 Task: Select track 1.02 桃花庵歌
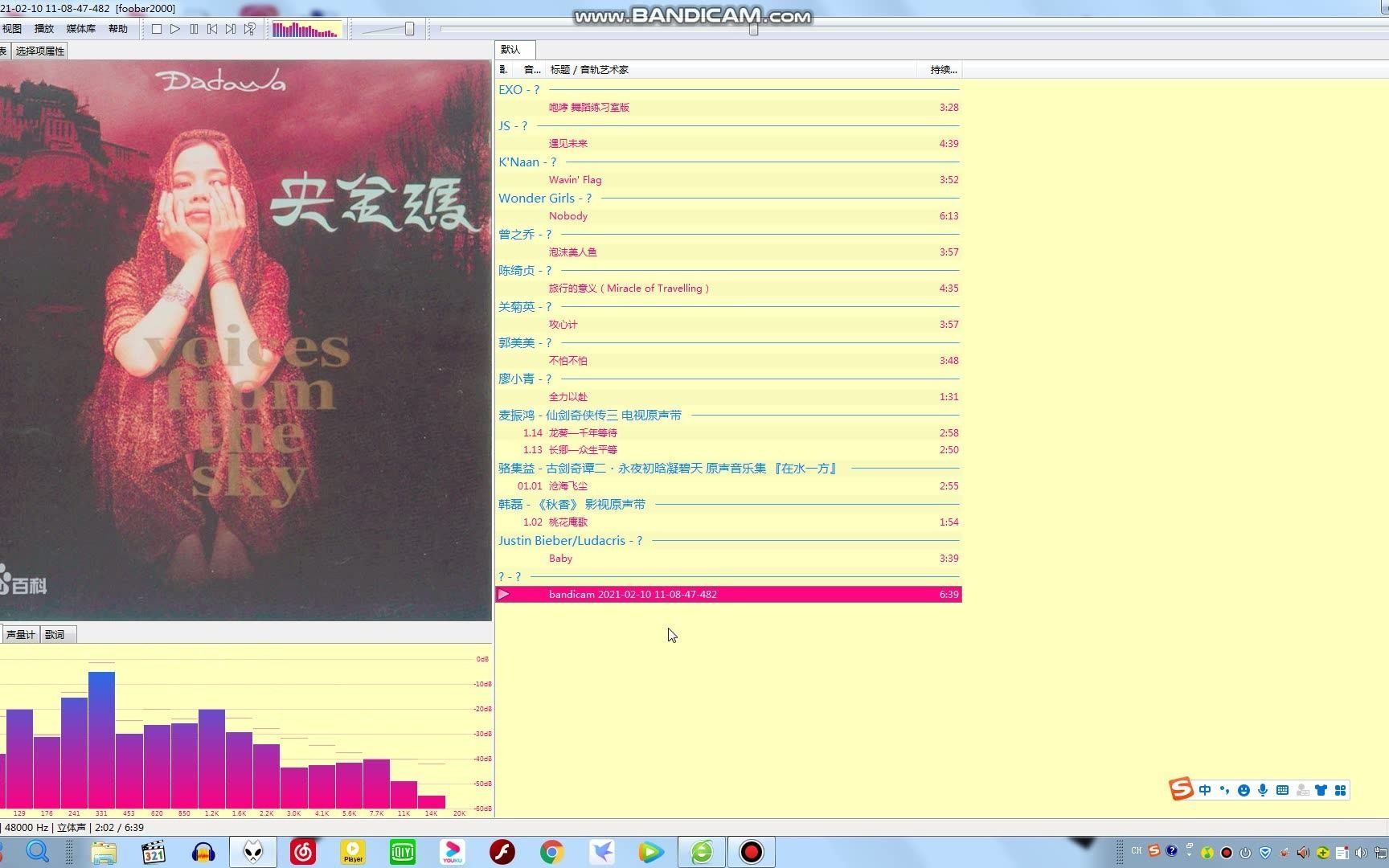click(728, 522)
